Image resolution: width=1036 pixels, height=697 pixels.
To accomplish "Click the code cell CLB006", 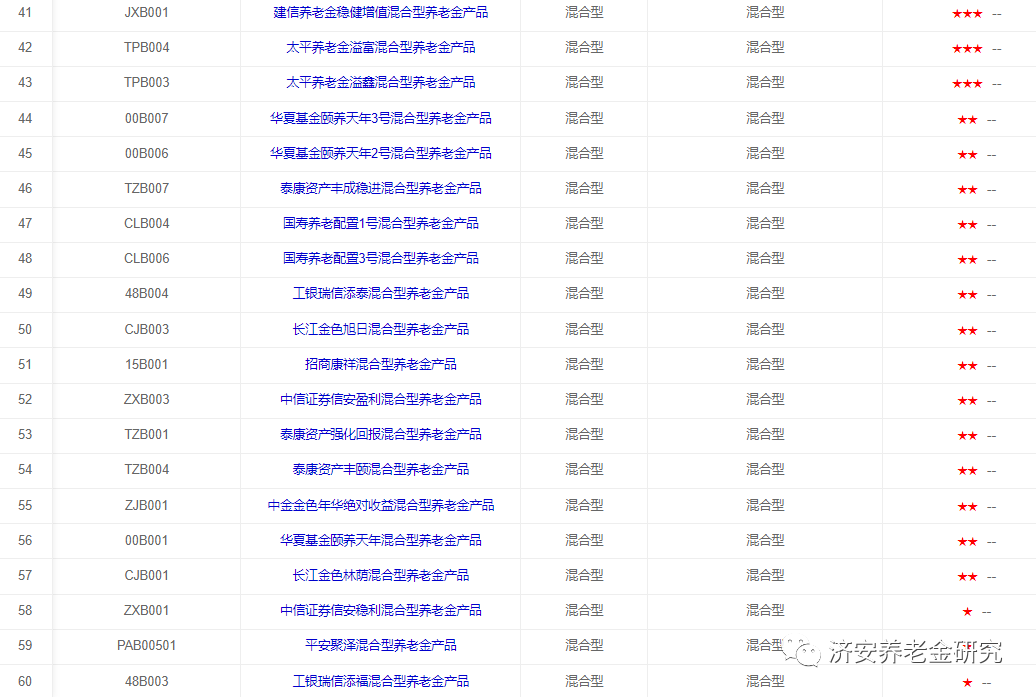I will [x=147, y=258].
